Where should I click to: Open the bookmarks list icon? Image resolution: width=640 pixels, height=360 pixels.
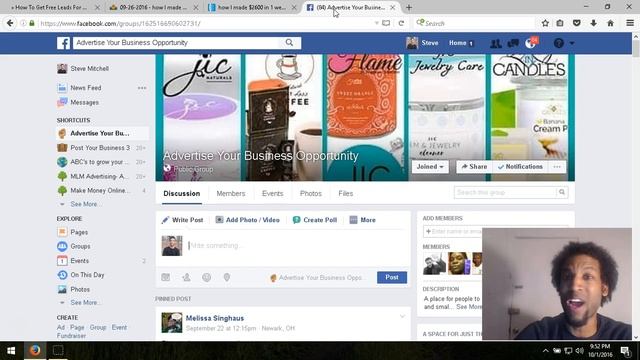[560, 23]
